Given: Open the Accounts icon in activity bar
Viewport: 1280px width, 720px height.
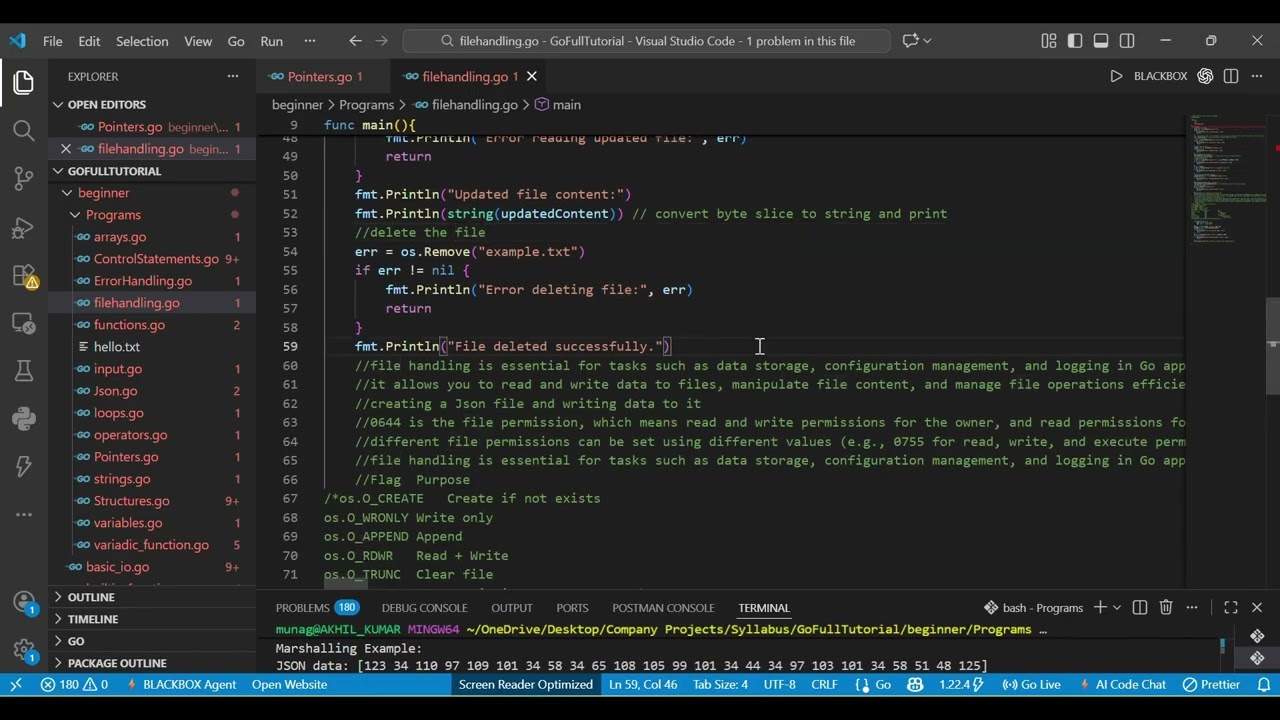Looking at the screenshot, I should point(24,603).
